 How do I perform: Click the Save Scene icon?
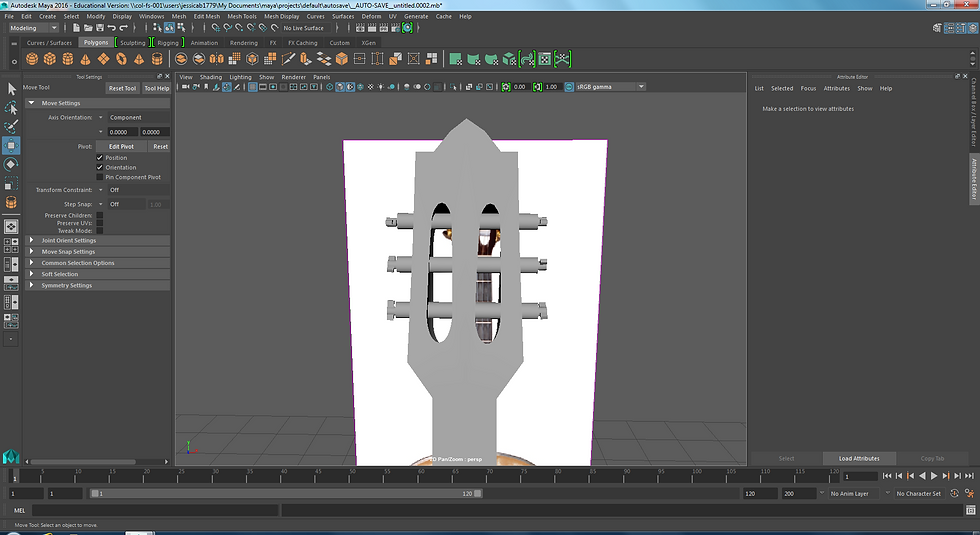tap(100, 28)
